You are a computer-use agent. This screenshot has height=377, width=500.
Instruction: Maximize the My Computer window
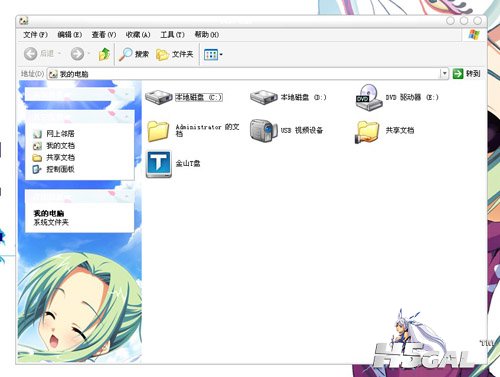[x=464, y=21]
